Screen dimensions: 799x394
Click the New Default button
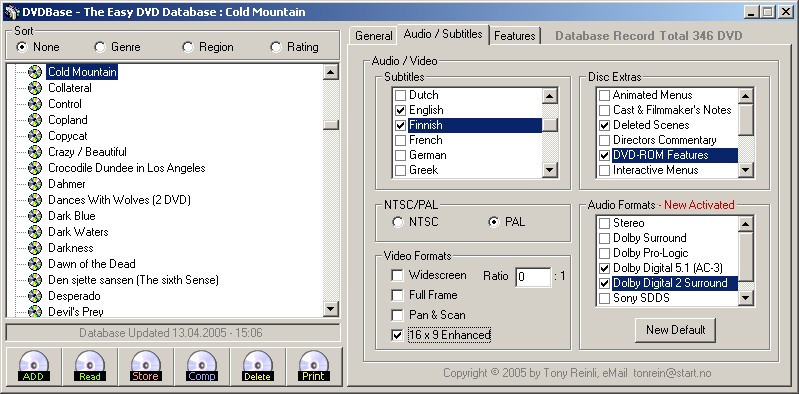pyautogui.click(x=675, y=330)
